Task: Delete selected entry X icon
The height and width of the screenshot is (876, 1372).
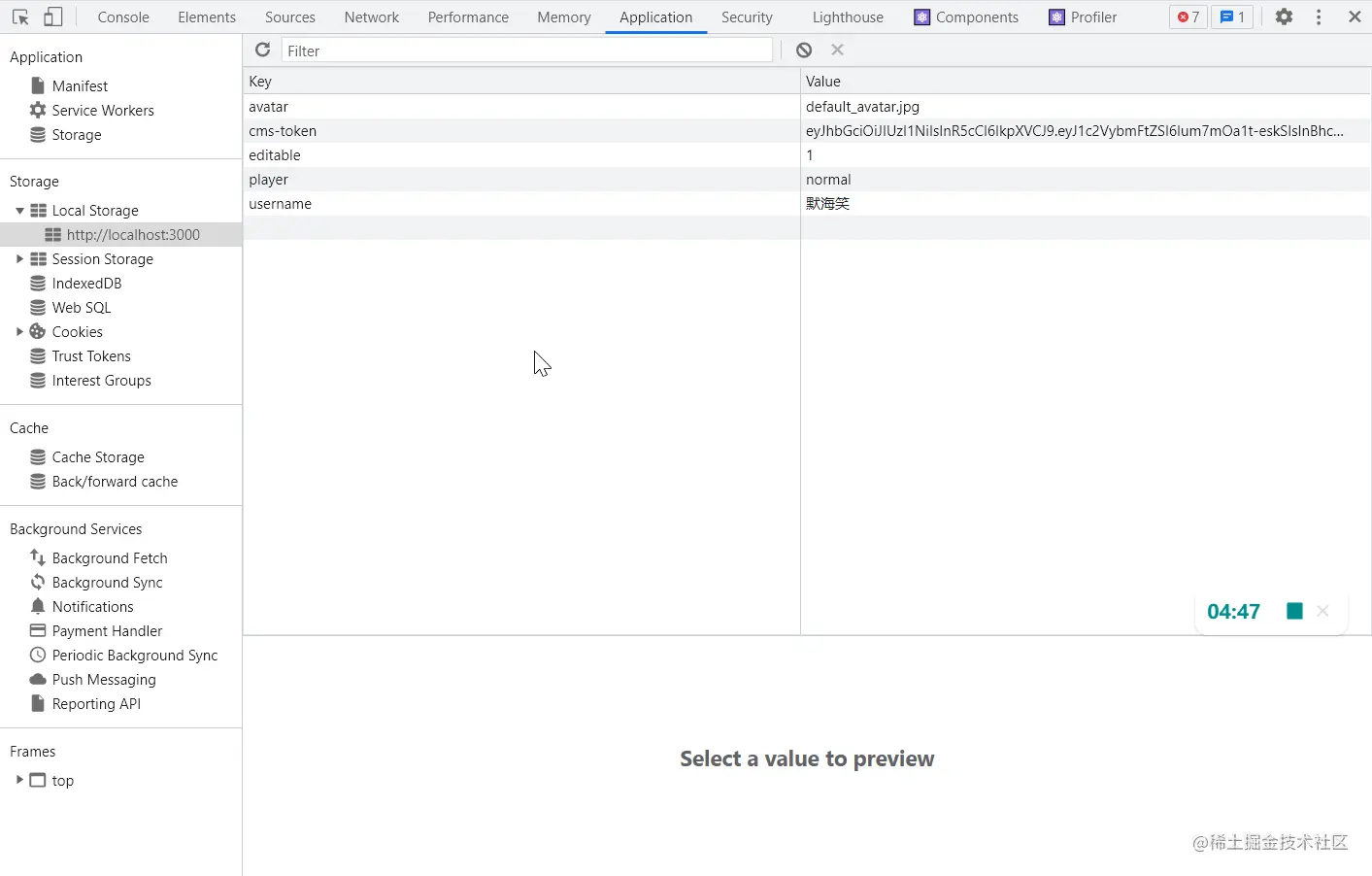Action: coord(837,50)
